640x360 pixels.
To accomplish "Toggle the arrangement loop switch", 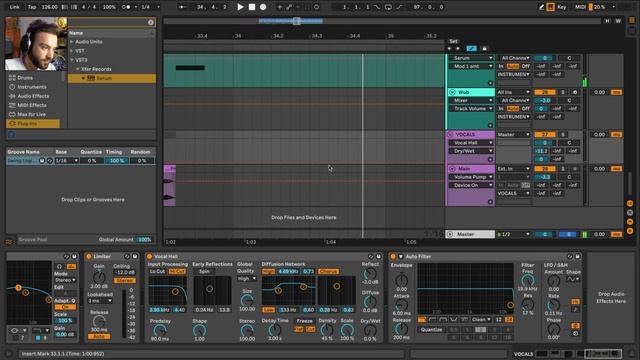I will tap(388, 7).
